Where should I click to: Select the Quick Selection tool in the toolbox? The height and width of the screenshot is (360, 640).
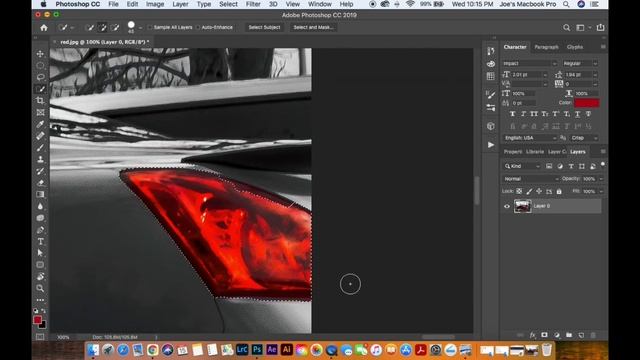pos(40,89)
